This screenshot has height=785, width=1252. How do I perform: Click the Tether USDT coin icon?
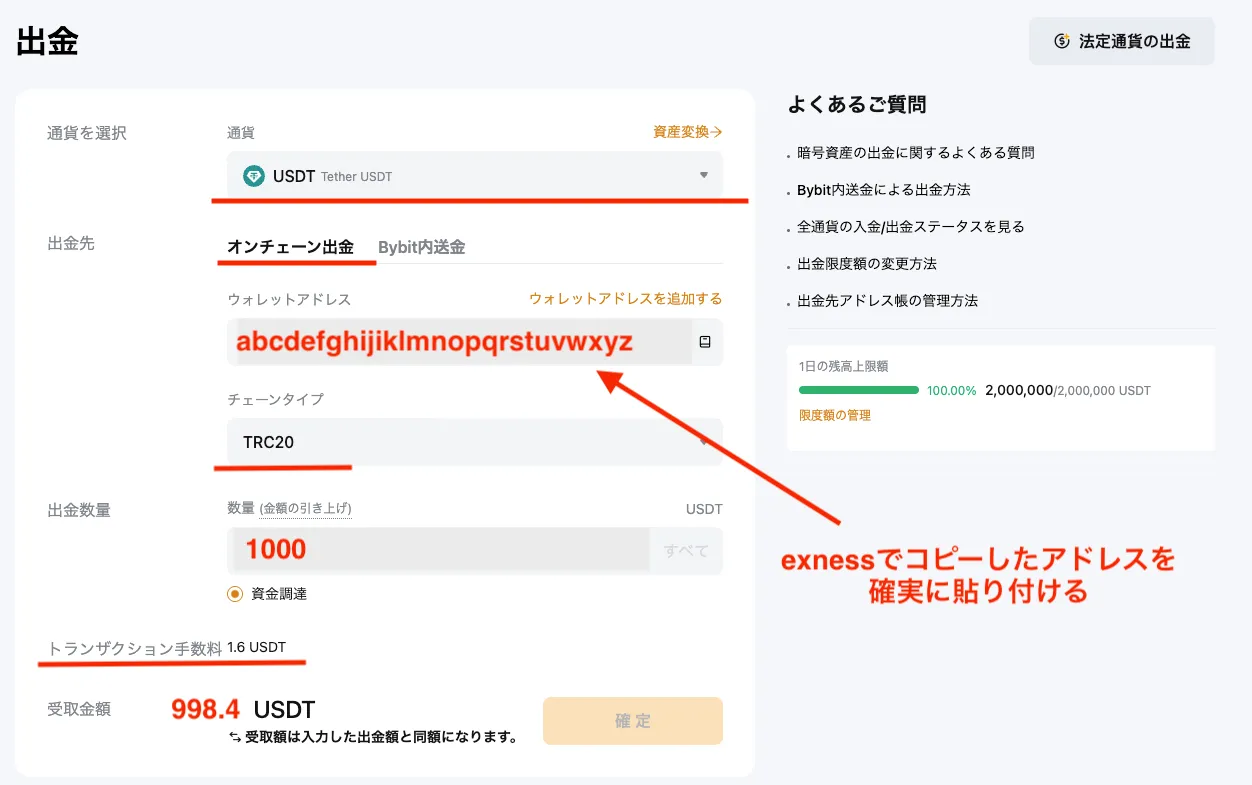coord(254,176)
